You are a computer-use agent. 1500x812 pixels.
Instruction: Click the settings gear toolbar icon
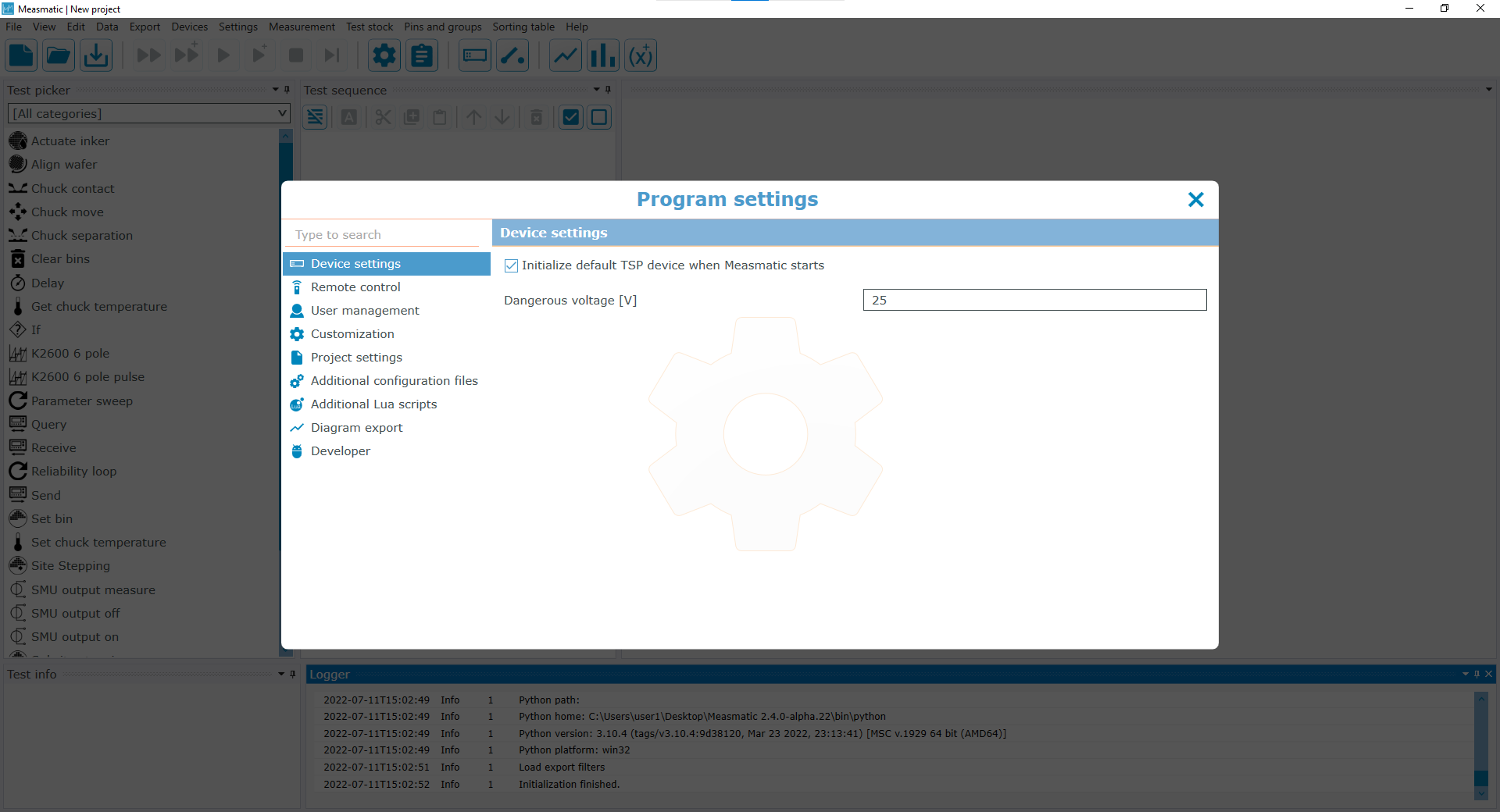(384, 55)
